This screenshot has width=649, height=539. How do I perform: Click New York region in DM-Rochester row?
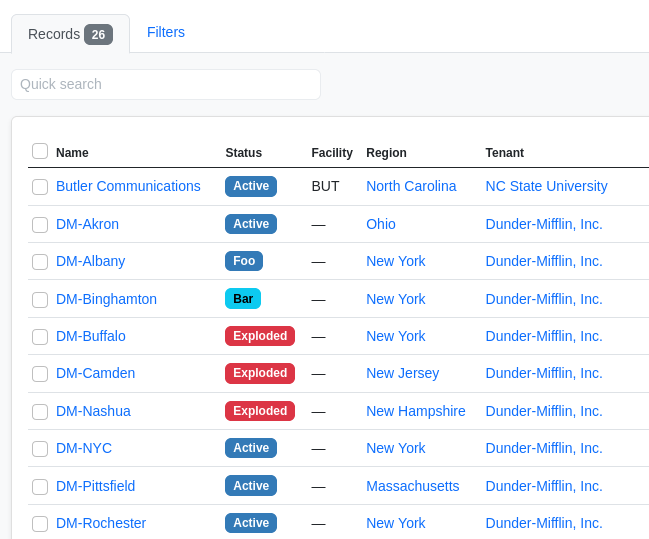[x=396, y=523]
